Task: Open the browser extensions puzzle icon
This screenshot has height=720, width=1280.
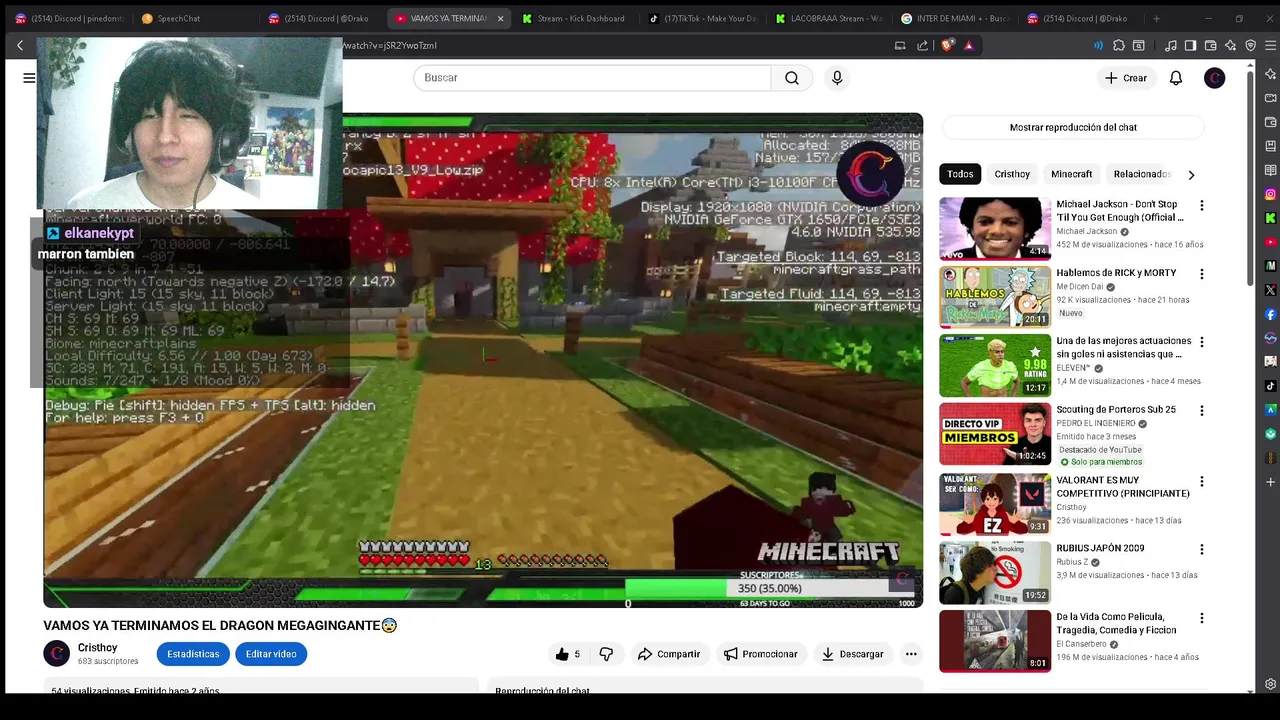Action: pyautogui.click(x=1119, y=45)
